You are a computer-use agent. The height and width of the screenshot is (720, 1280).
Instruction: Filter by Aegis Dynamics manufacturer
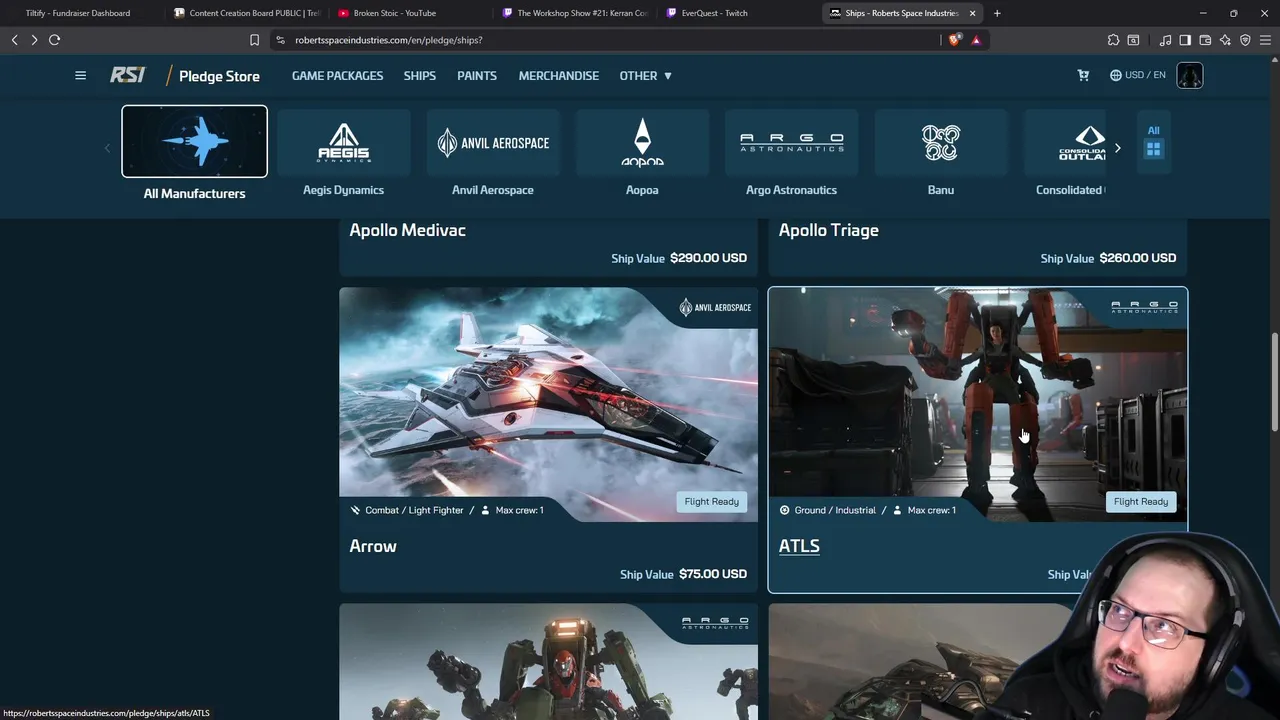(343, 153)
